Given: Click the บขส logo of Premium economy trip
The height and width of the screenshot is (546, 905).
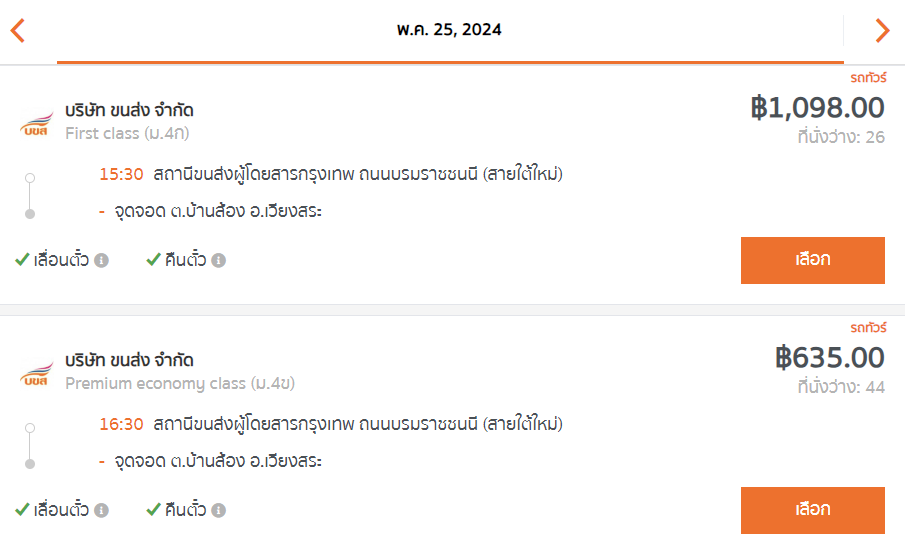Looking at the screenshot, I should pos(36,373).
